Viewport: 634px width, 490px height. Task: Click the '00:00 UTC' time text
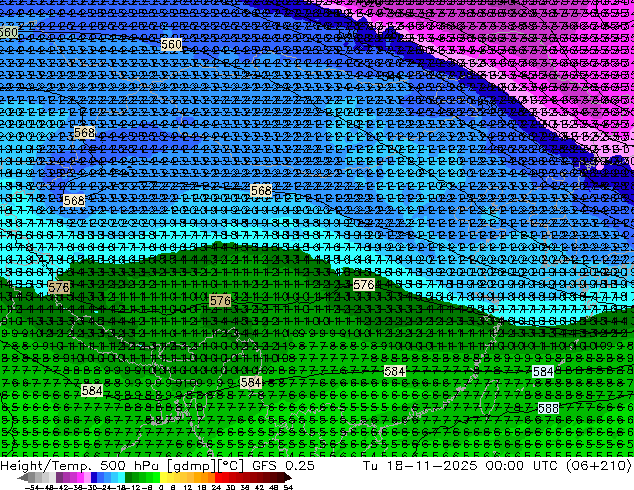(x=522, y=465)
